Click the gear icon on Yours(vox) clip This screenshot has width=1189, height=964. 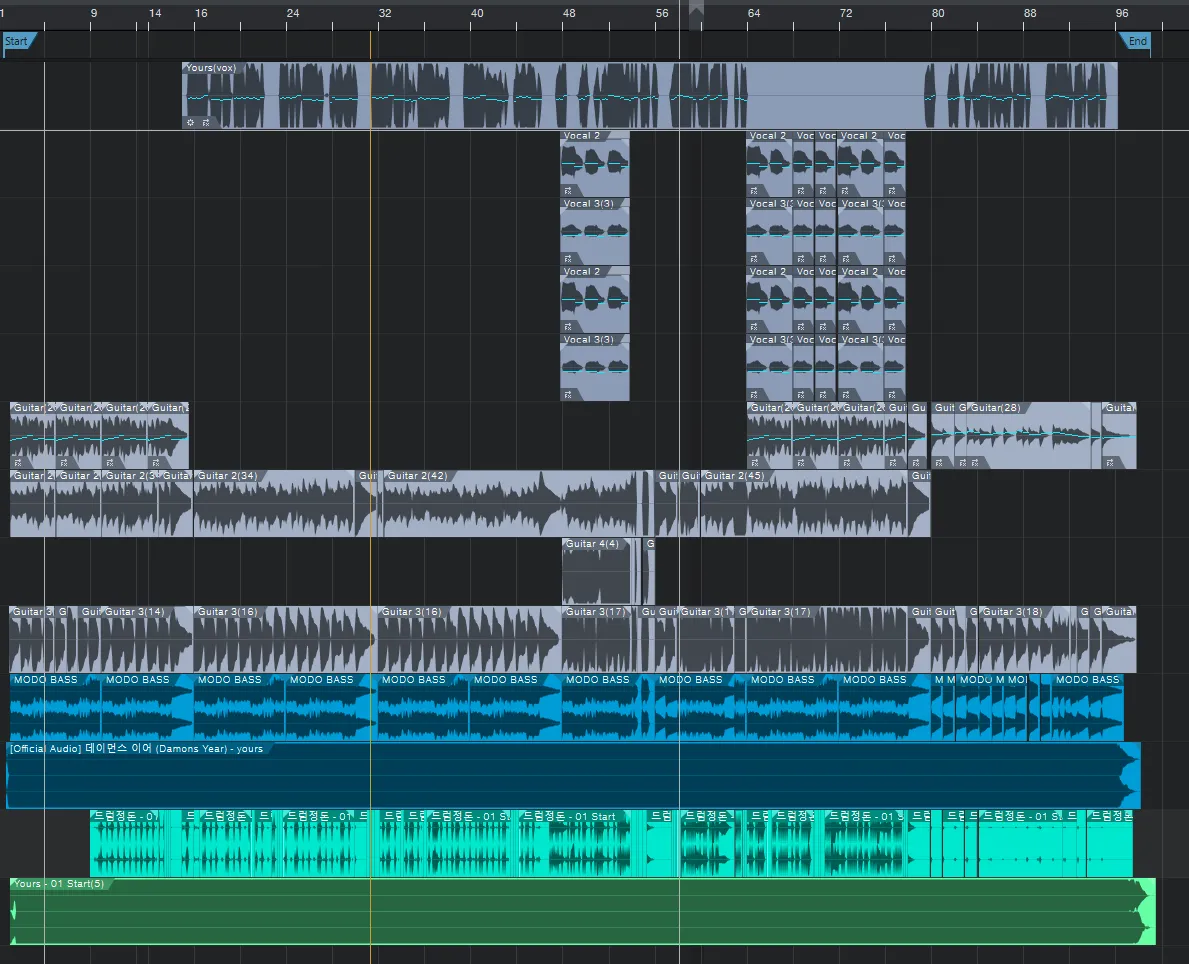191,122
